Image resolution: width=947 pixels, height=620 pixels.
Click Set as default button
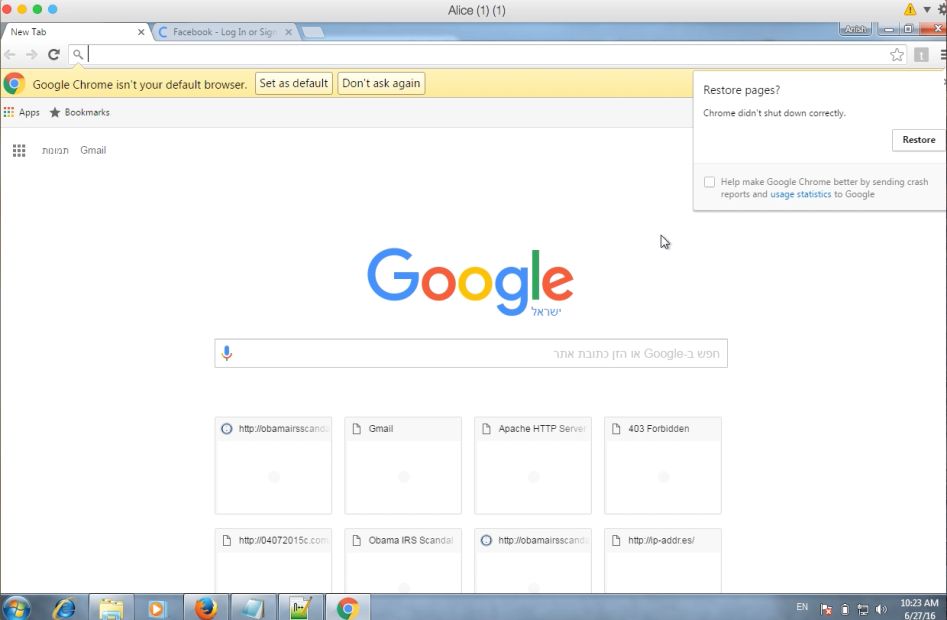294,83
